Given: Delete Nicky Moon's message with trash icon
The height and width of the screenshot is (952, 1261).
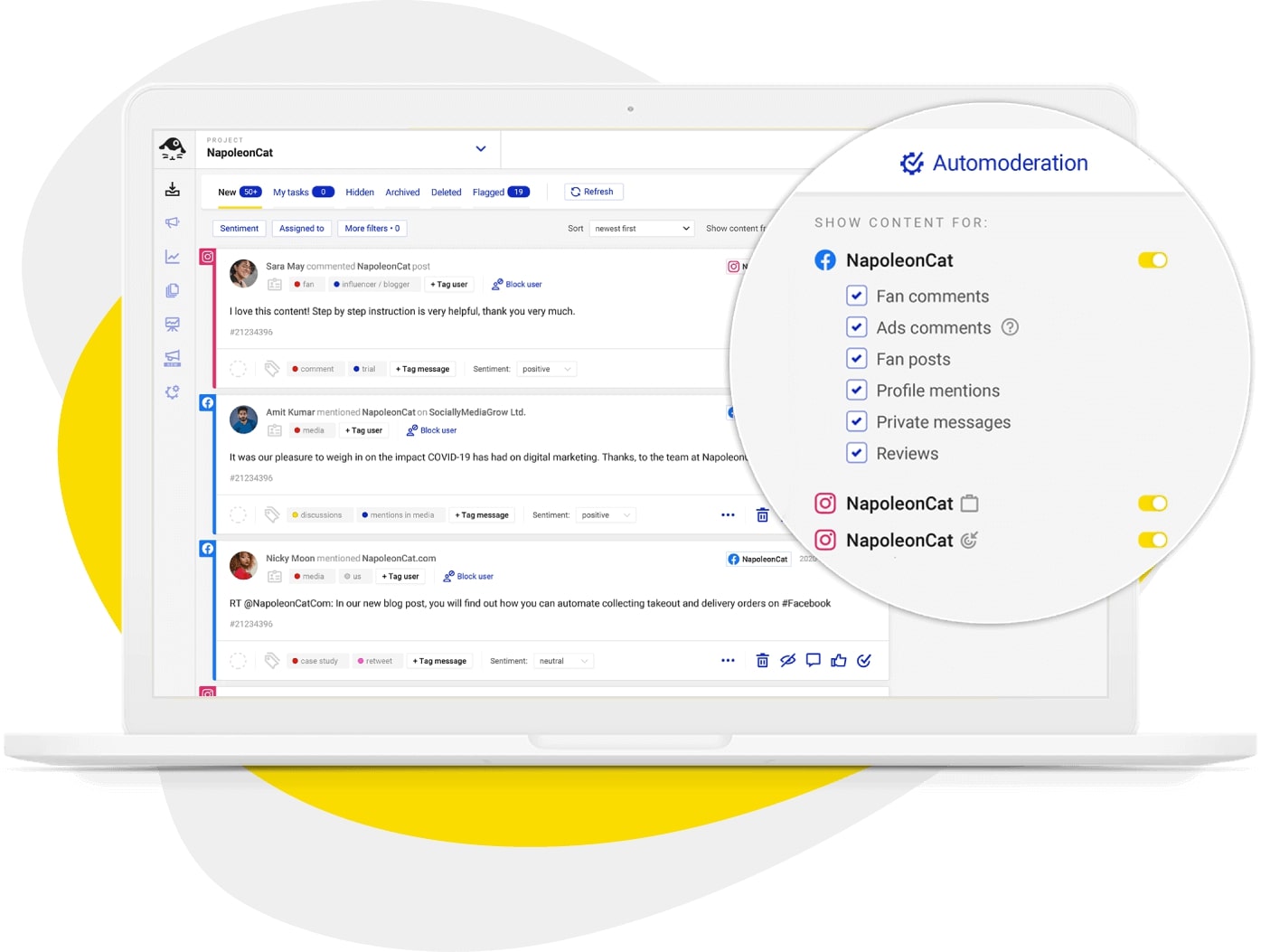Looking at the screenshot, I should coord(762,661).
